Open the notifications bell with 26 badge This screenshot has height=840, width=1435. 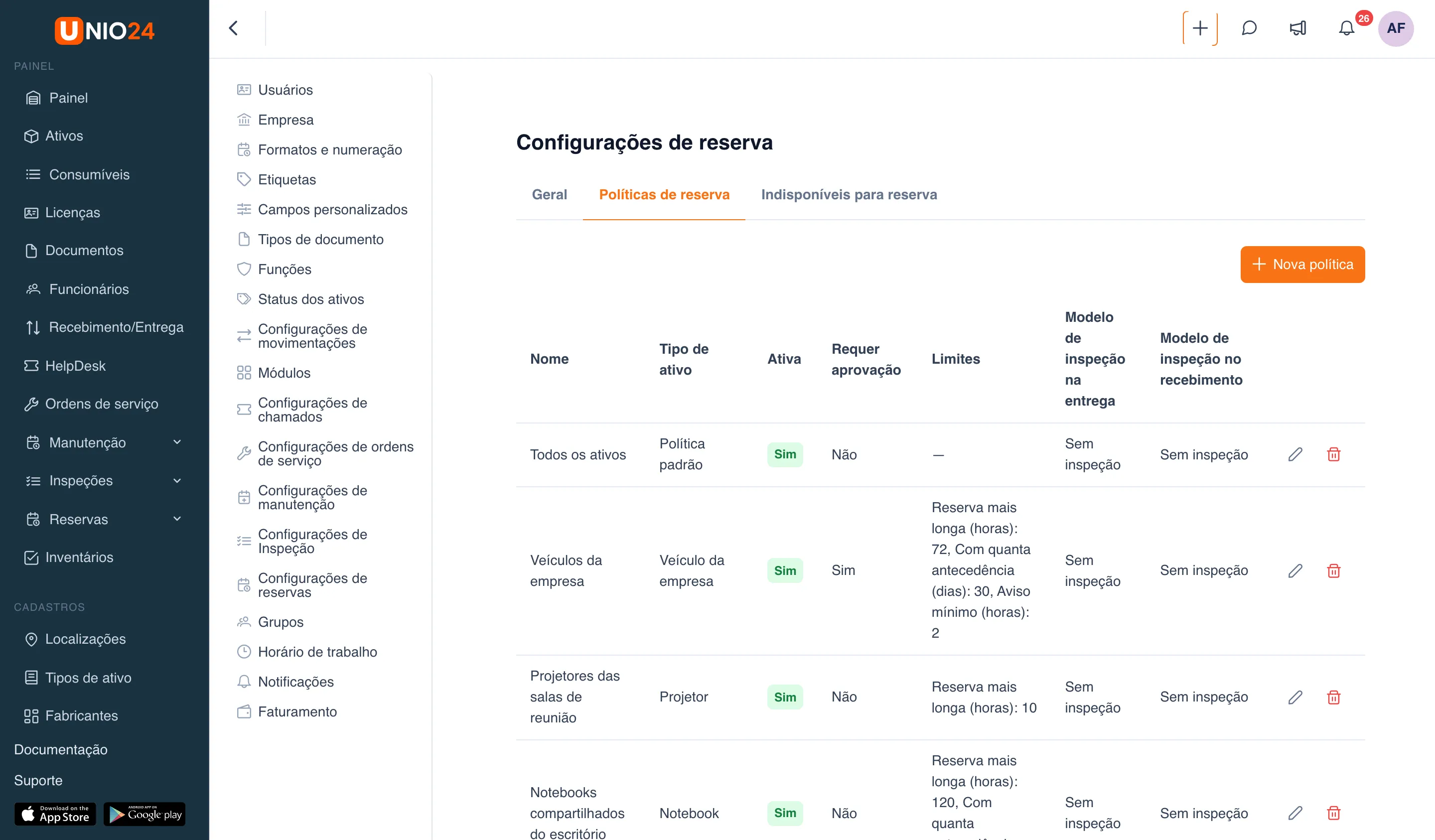click(x=1347, y=28)
